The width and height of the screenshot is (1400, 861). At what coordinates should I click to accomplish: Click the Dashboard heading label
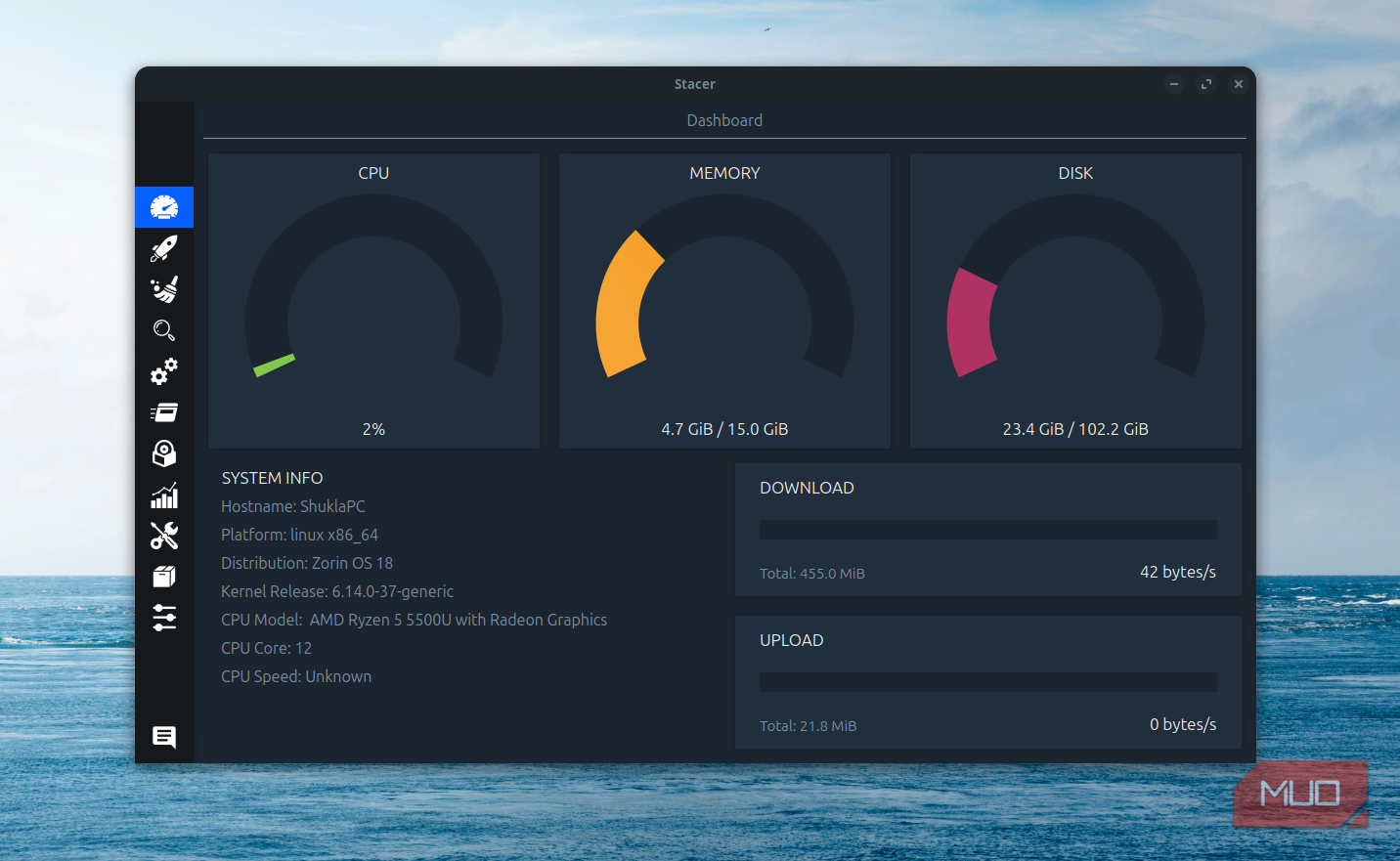724,120
